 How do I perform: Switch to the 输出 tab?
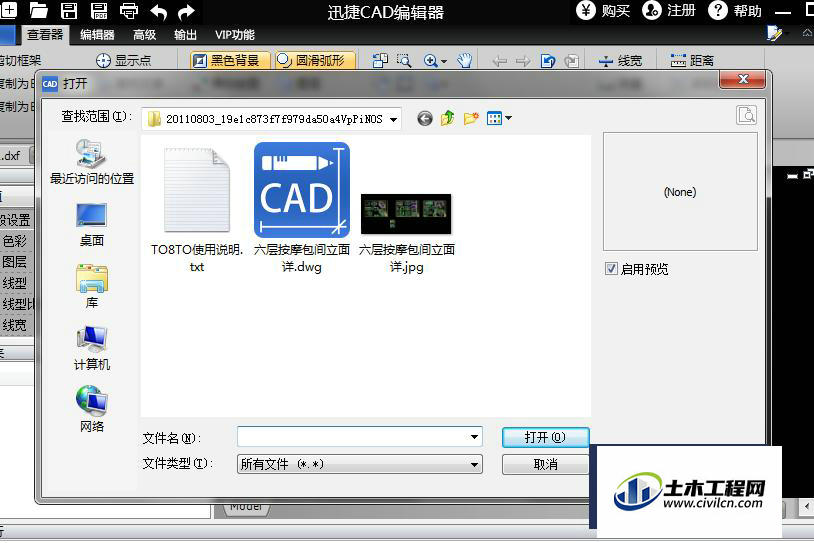[185, 35]
